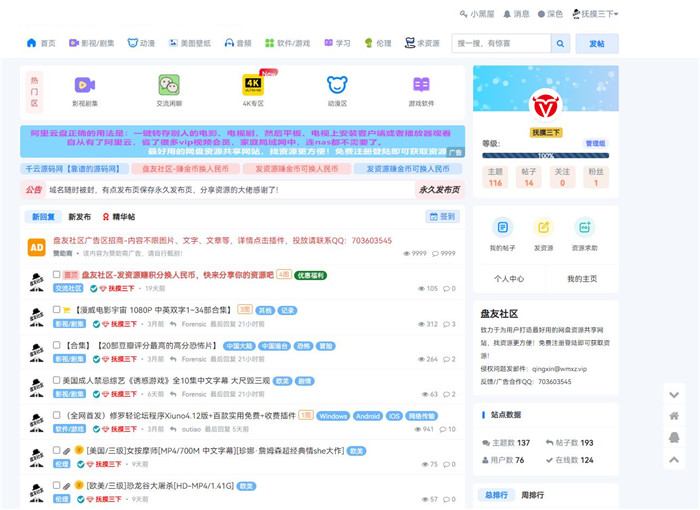
Task: Open the 动漫区 bear icon
Action: tap(337, 85)
